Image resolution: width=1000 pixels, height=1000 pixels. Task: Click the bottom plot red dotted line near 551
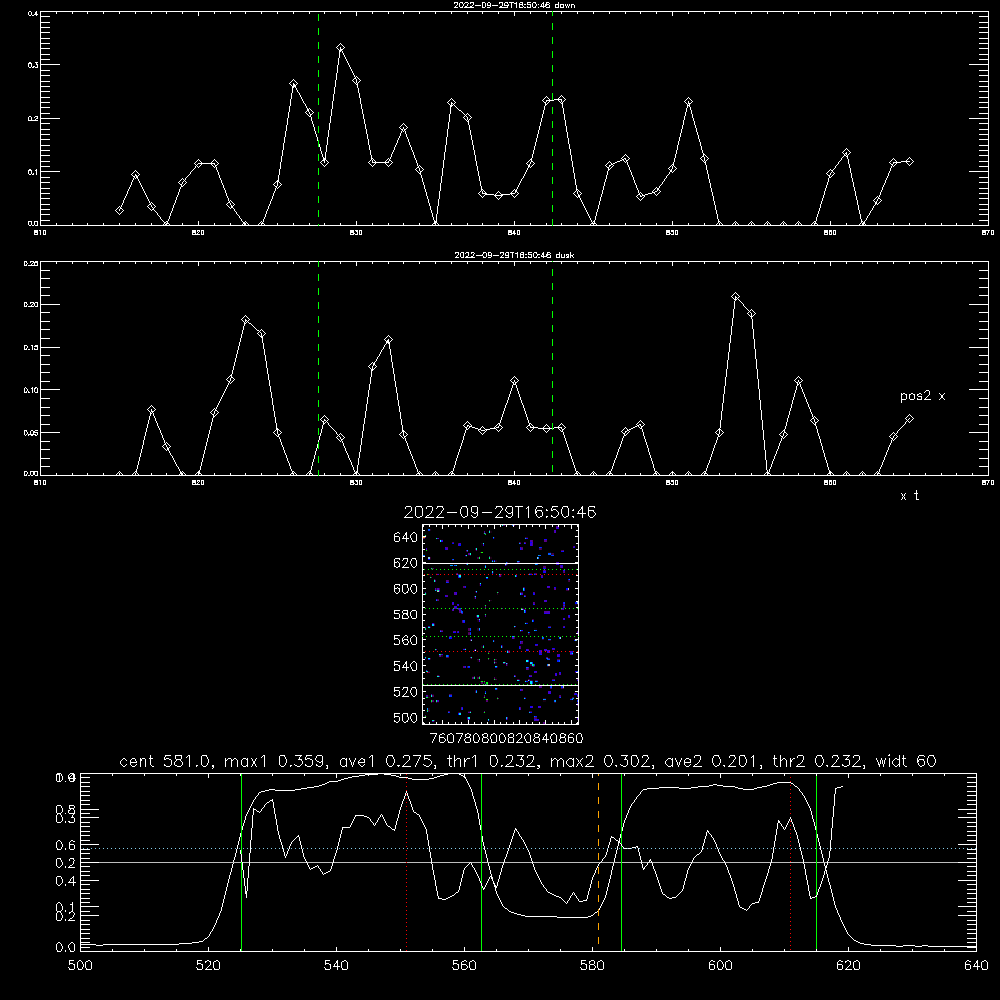[406, 861]
